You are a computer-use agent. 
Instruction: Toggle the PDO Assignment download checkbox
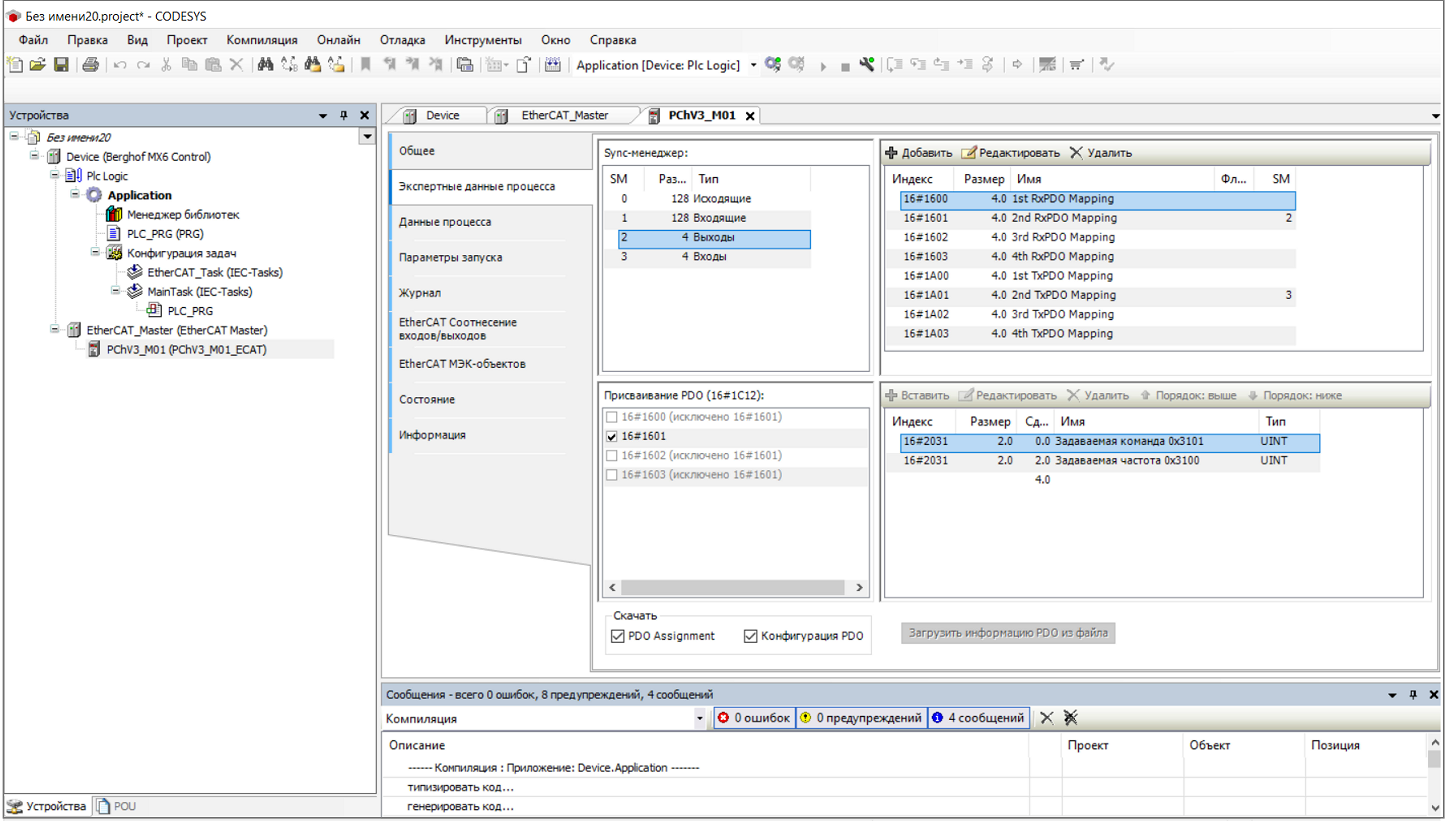click(x=616, y=636)
